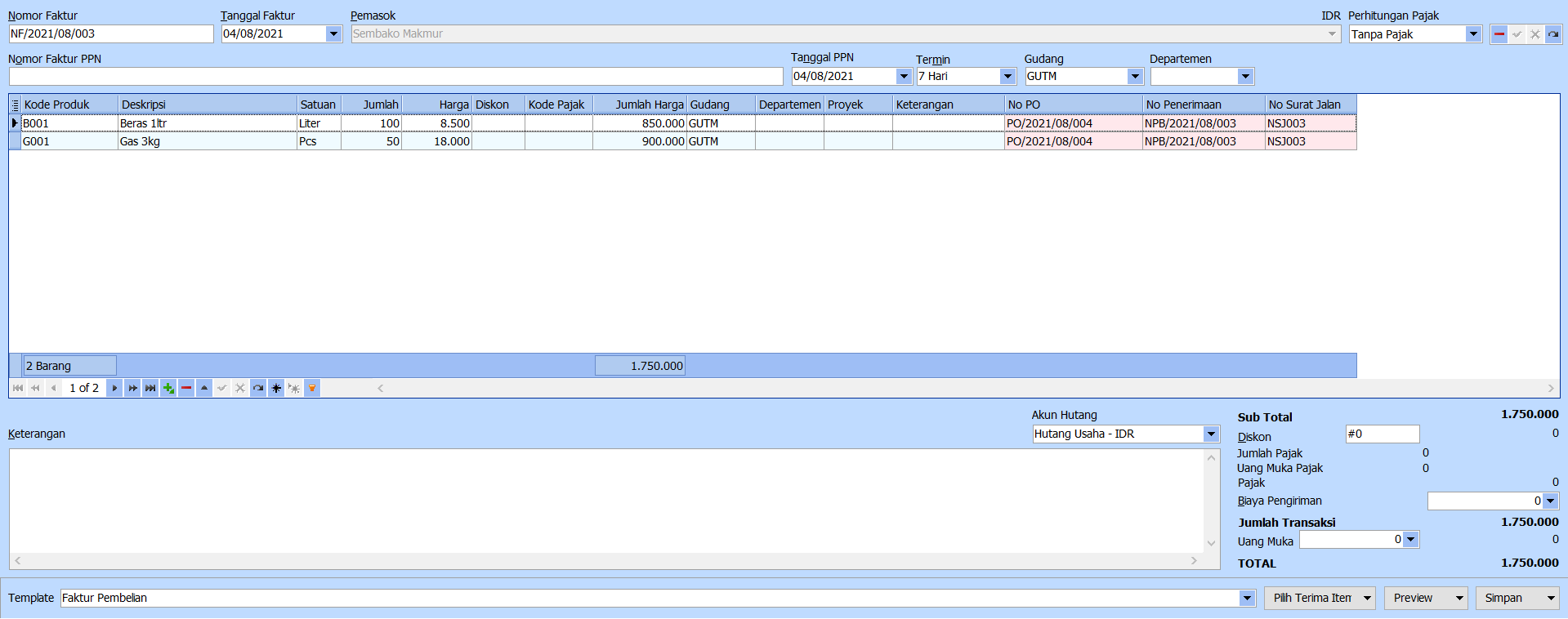This screenshot has height=619, width=1568.
Task: Jump to last record in grid navigator
Action: [150, 388]
